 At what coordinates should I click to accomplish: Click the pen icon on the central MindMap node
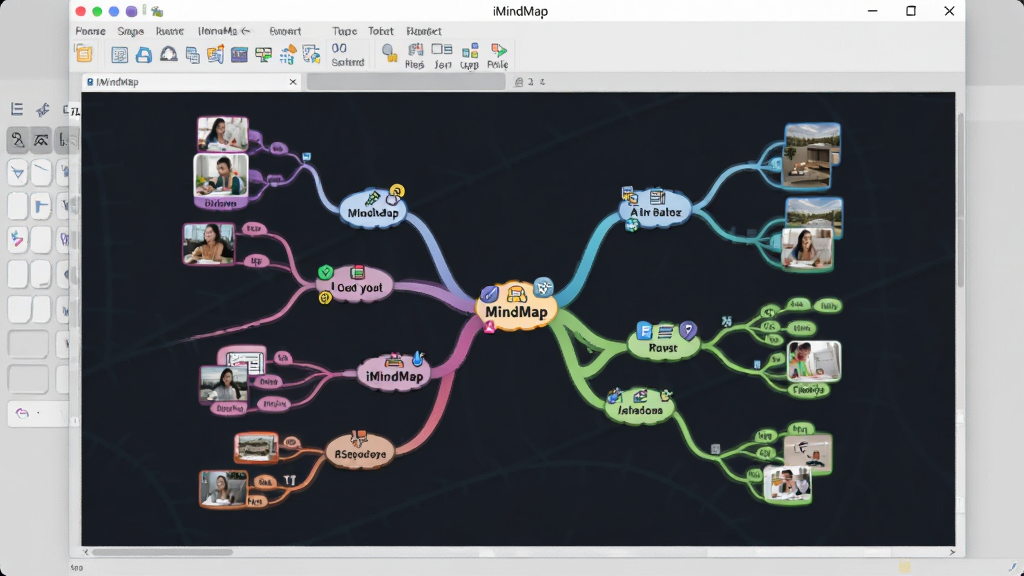click(490, 294)
